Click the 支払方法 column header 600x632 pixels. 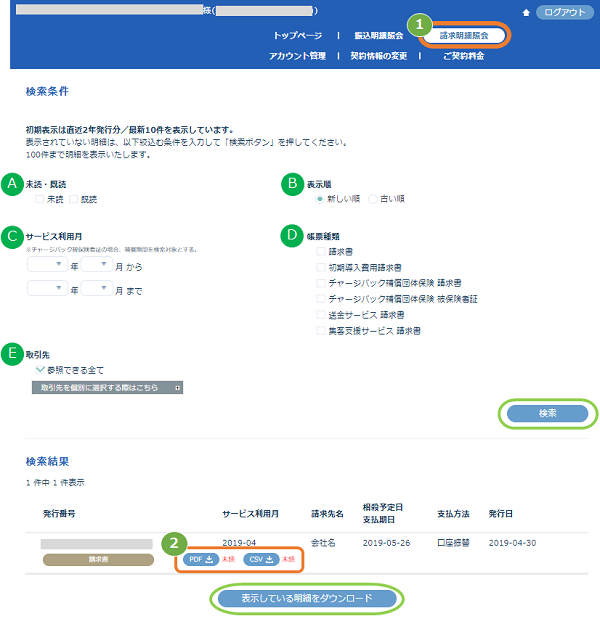click(453, 514)
